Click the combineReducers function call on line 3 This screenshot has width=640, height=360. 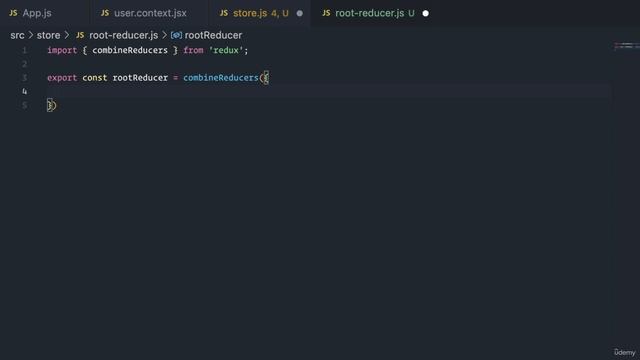[221, 78]
